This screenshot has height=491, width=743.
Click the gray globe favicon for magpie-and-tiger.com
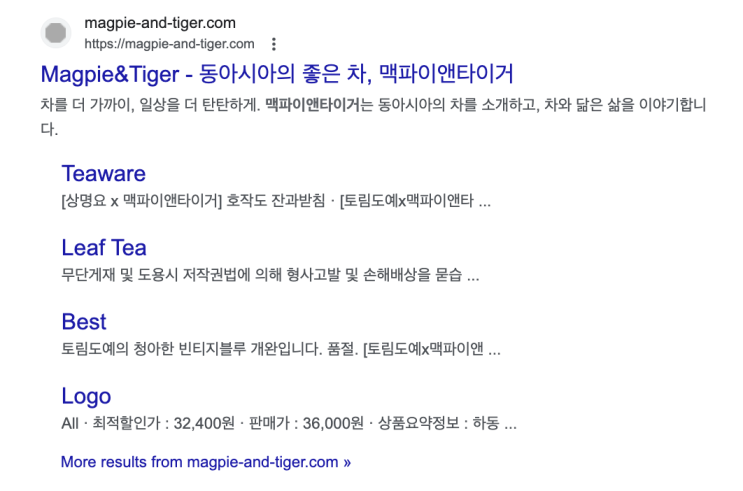click(57, 33)
